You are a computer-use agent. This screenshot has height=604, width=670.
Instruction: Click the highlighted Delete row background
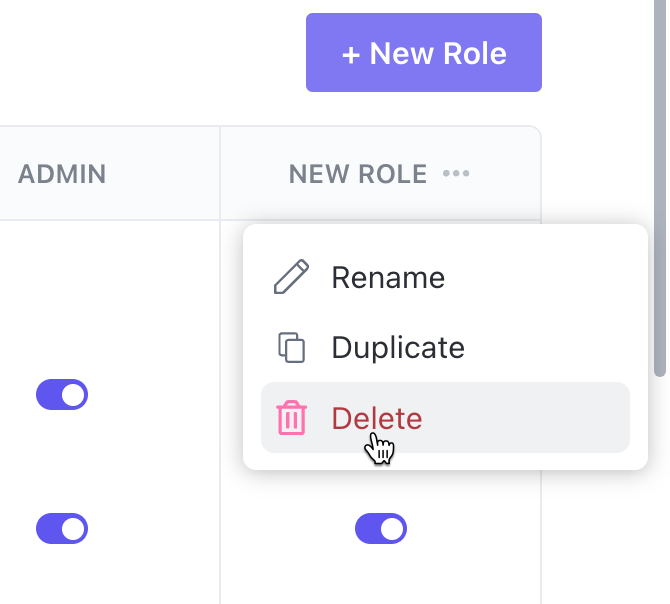[x=540, y=418]
